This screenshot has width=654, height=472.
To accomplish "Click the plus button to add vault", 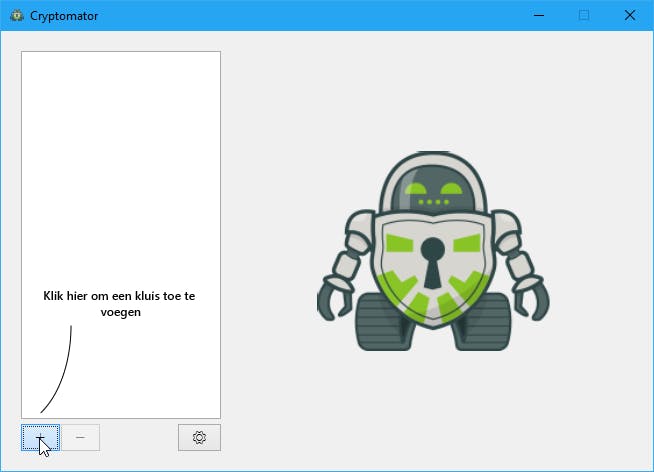I will click(x=40, y=437).
